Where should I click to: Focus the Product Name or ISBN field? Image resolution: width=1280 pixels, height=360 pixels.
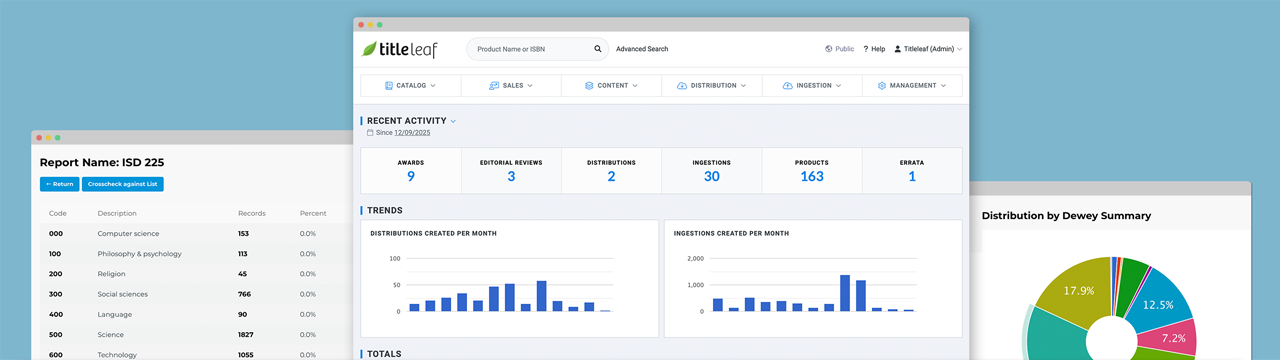pyautogui.click(x=537, y=49)
